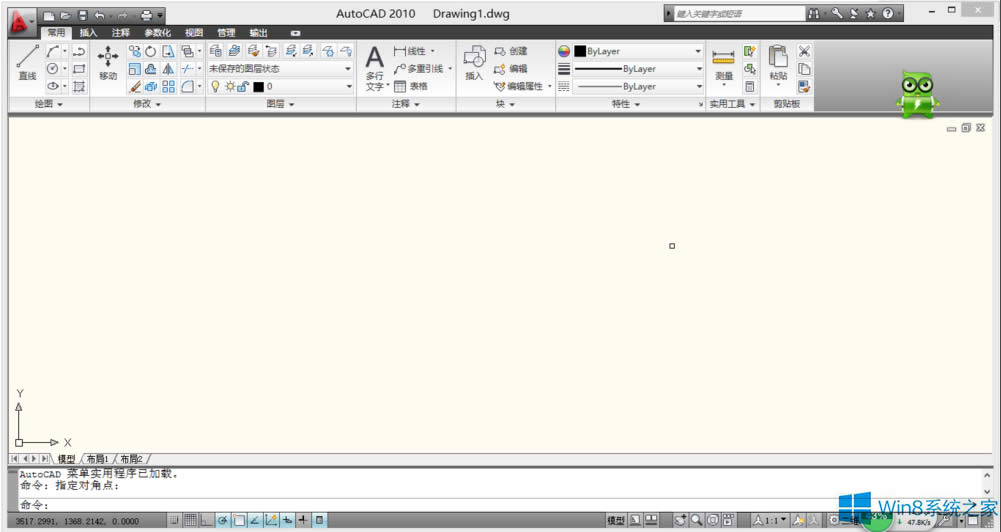Screen dimensions: 1001x532
Task: Toggle Grid display in the status bar
Action: coord(191,520)
